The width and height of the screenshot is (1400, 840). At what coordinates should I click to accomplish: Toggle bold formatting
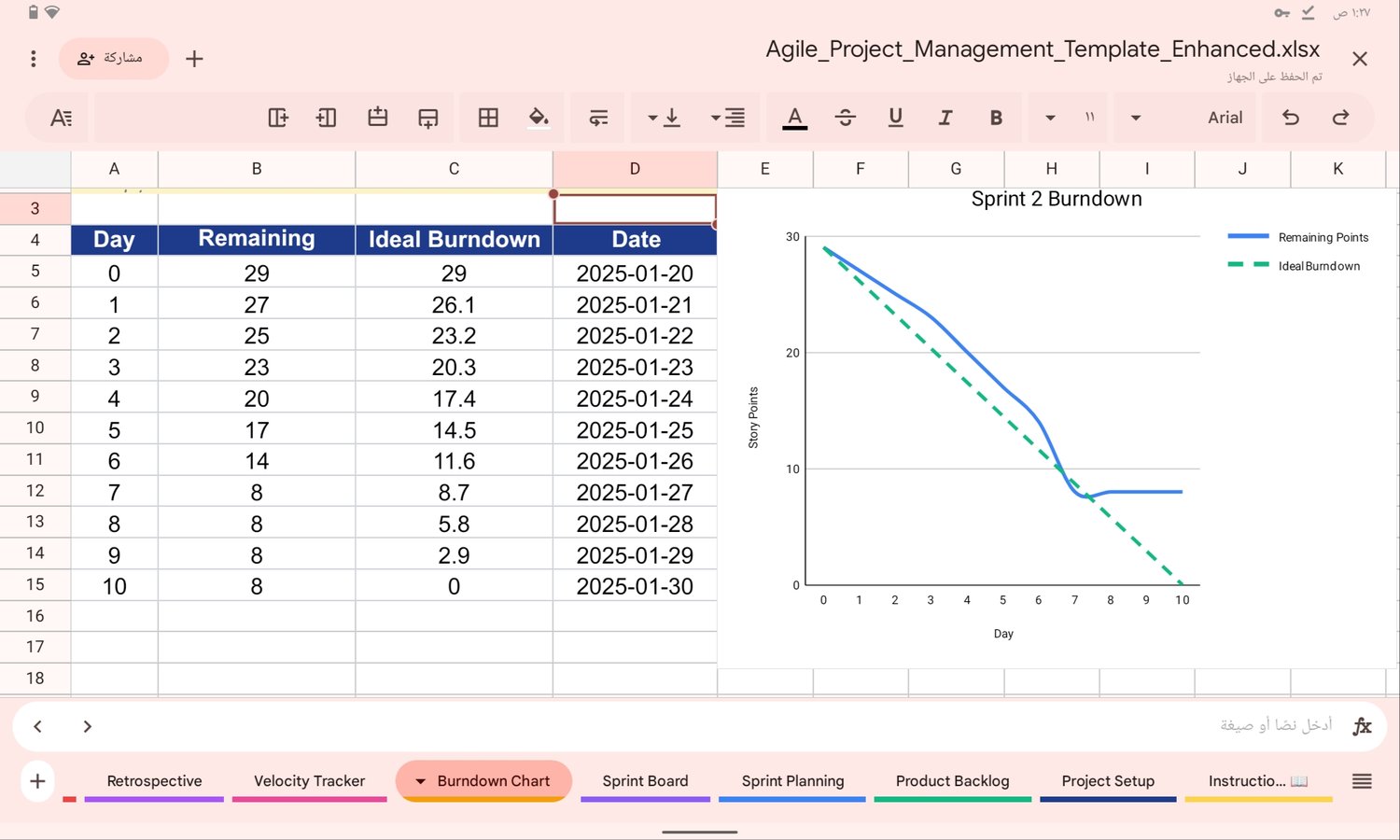pos(996,118)
